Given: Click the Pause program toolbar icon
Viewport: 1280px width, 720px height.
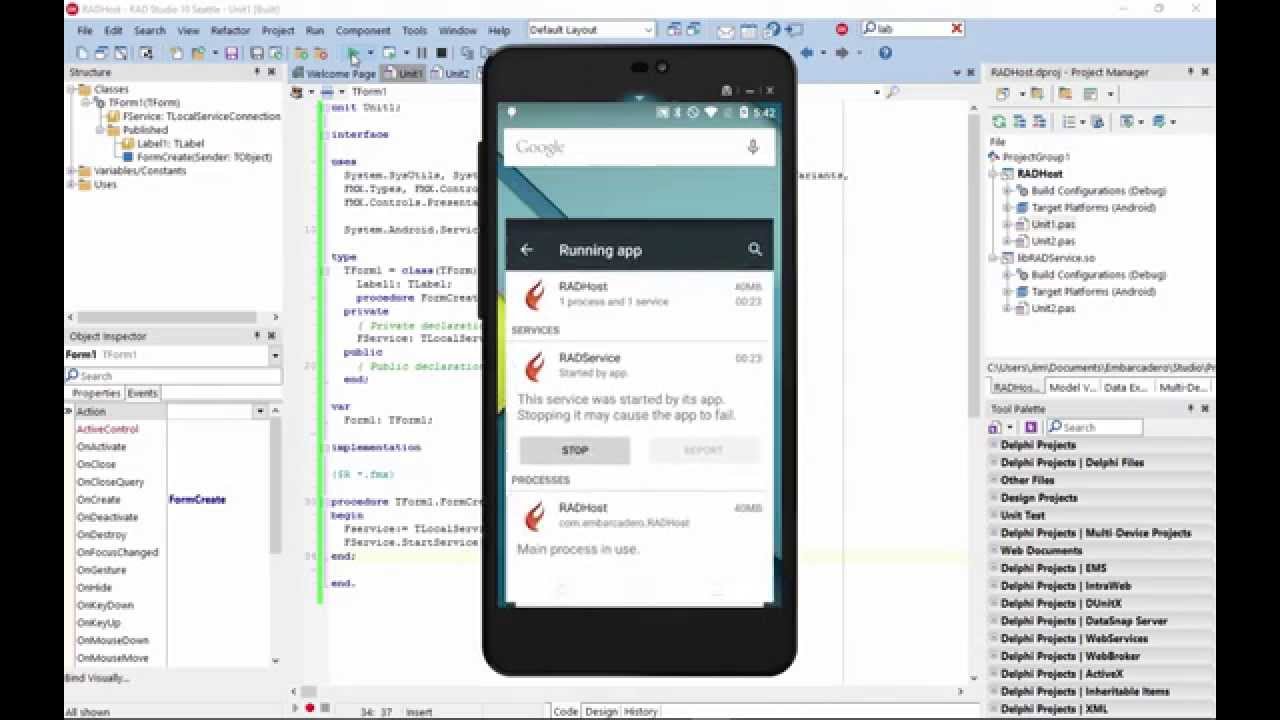Looking at the screenshot, I should [x=422, y=53].
